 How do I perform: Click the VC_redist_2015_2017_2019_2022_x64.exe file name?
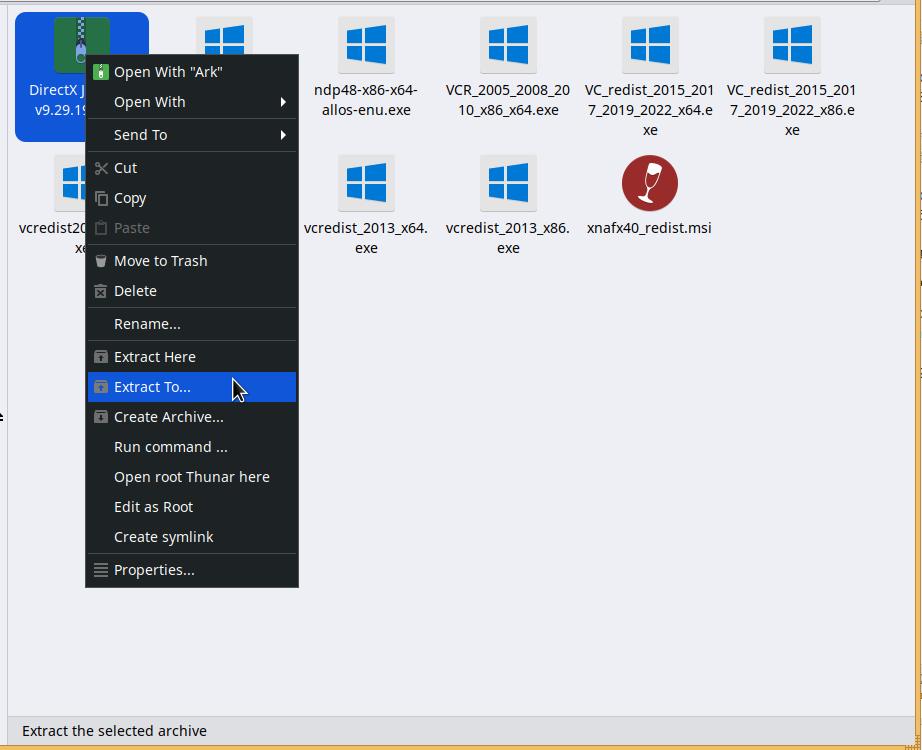[x=650, y=110]
